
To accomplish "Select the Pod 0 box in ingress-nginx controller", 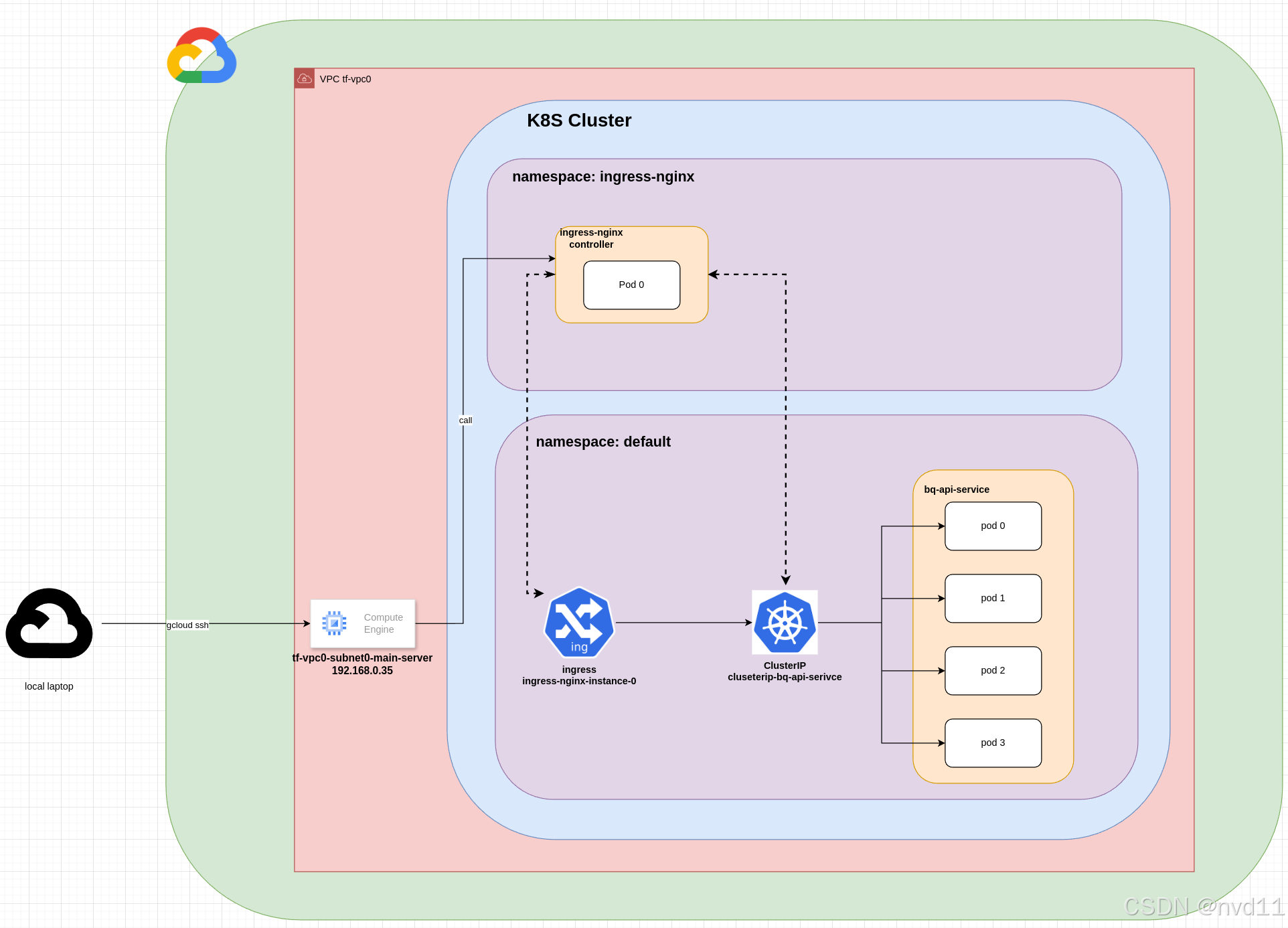I will pyautogui.click(x=632, y=285).
